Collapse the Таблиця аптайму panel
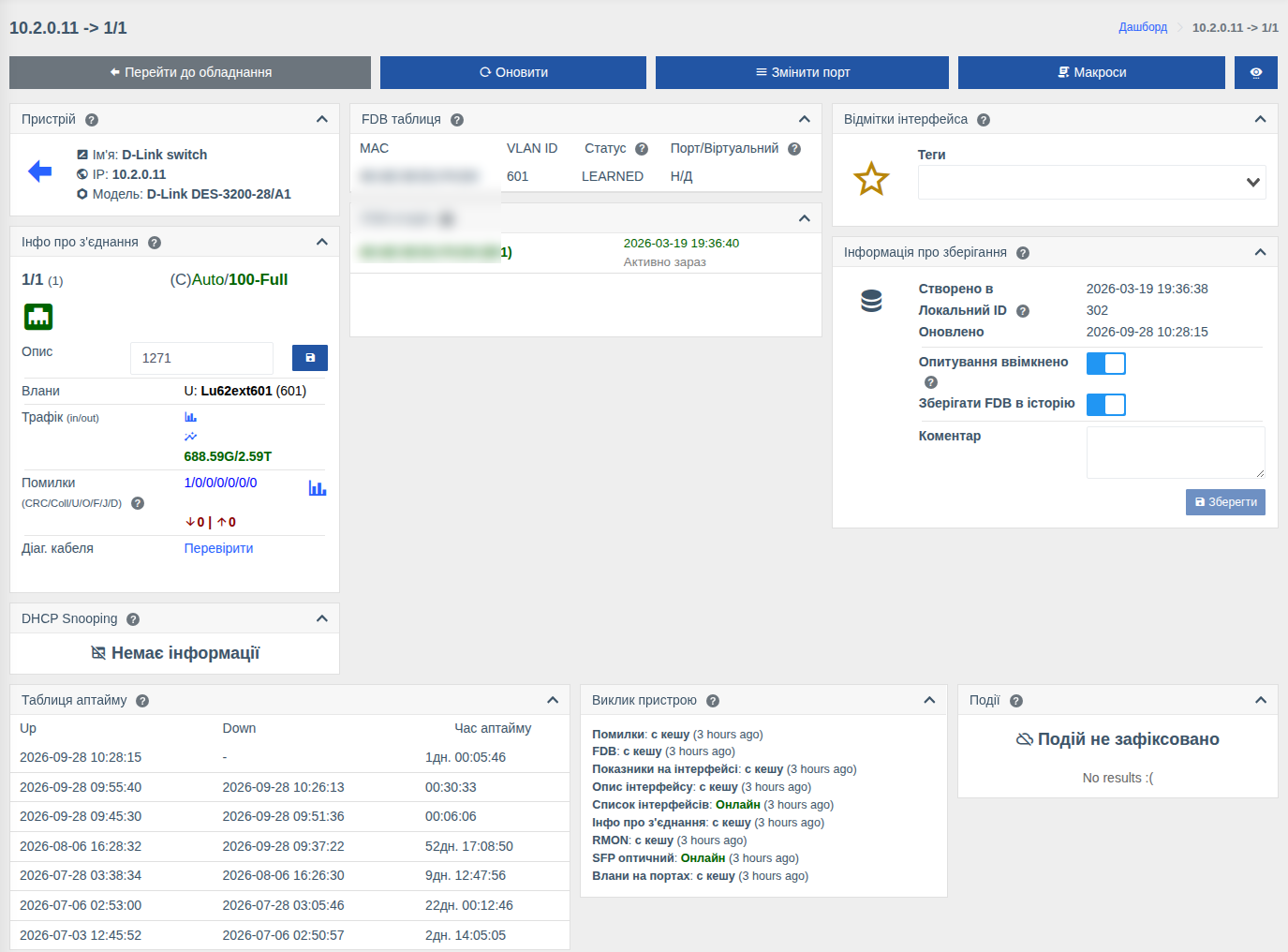Screen dimensions: 1288x952 click(x=553, y=700)
